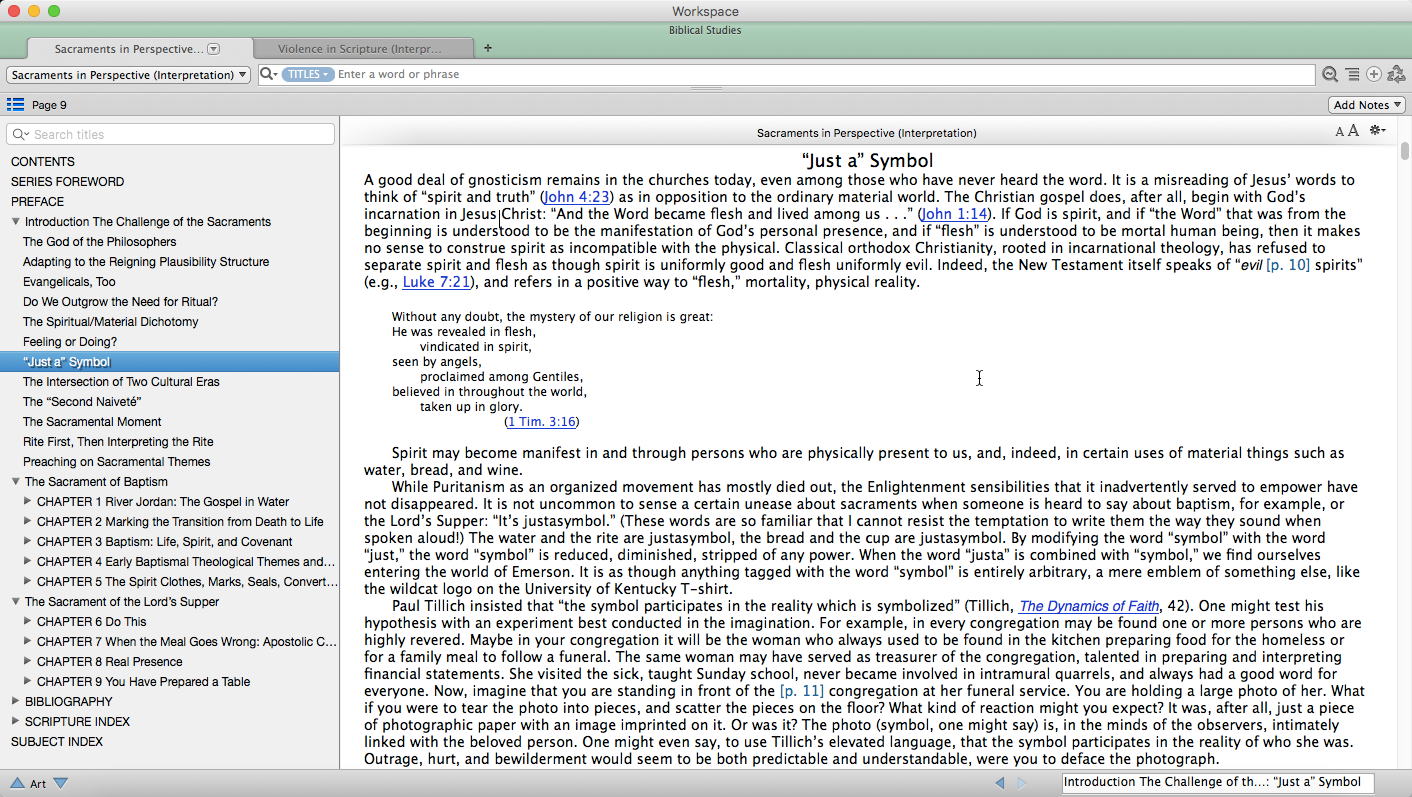The width and height of the screenshot is (1412, 797).
Task: Open the search magnifier options menu
Action: [x=268, y=74]
